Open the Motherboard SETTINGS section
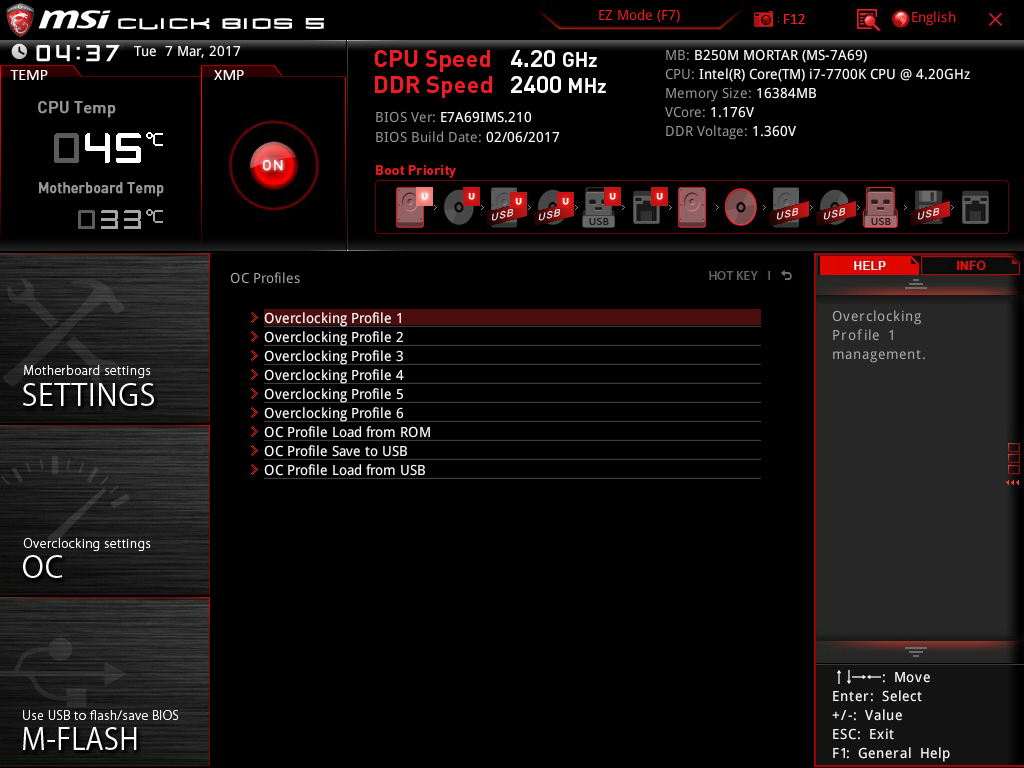This screenshot has height=768, width=1024. (x=105, y=340)
